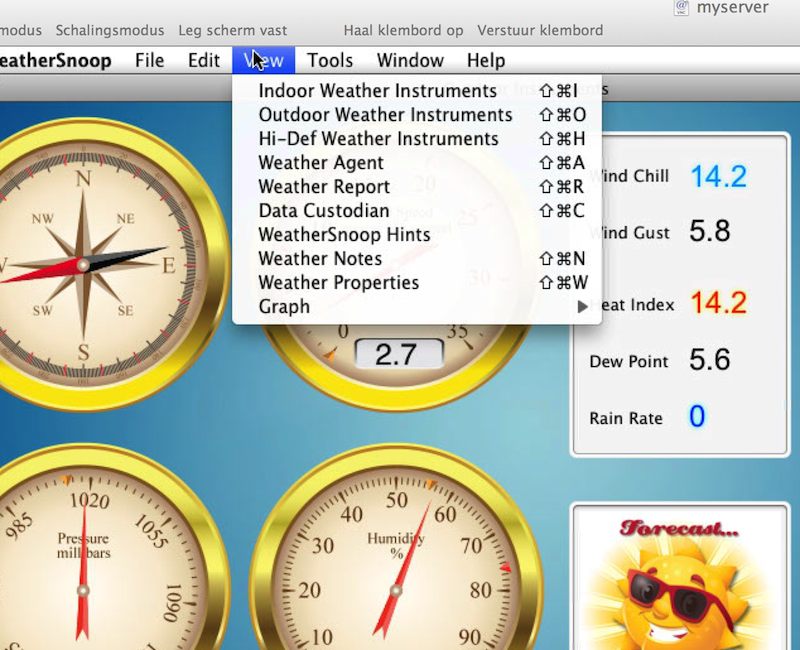This screenshot has width=800, height=650.
Task: Open the Tools menu
Action: pos(330,60)
